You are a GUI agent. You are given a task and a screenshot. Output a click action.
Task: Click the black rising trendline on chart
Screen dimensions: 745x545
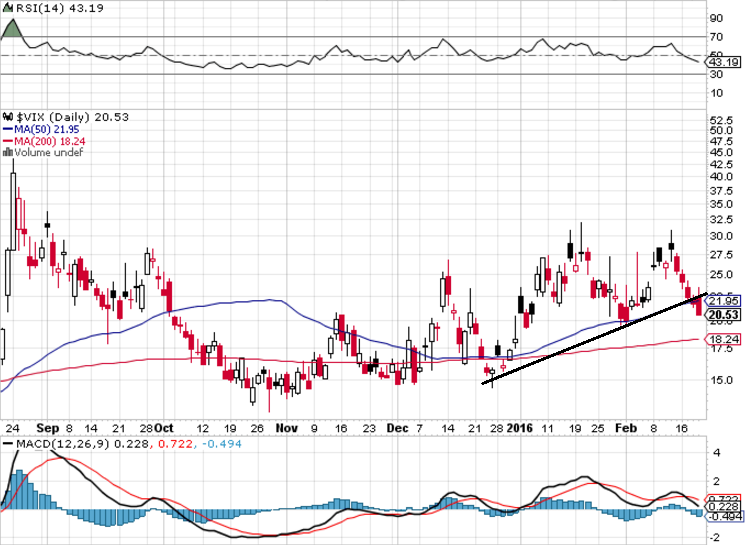tap(595, 338)
